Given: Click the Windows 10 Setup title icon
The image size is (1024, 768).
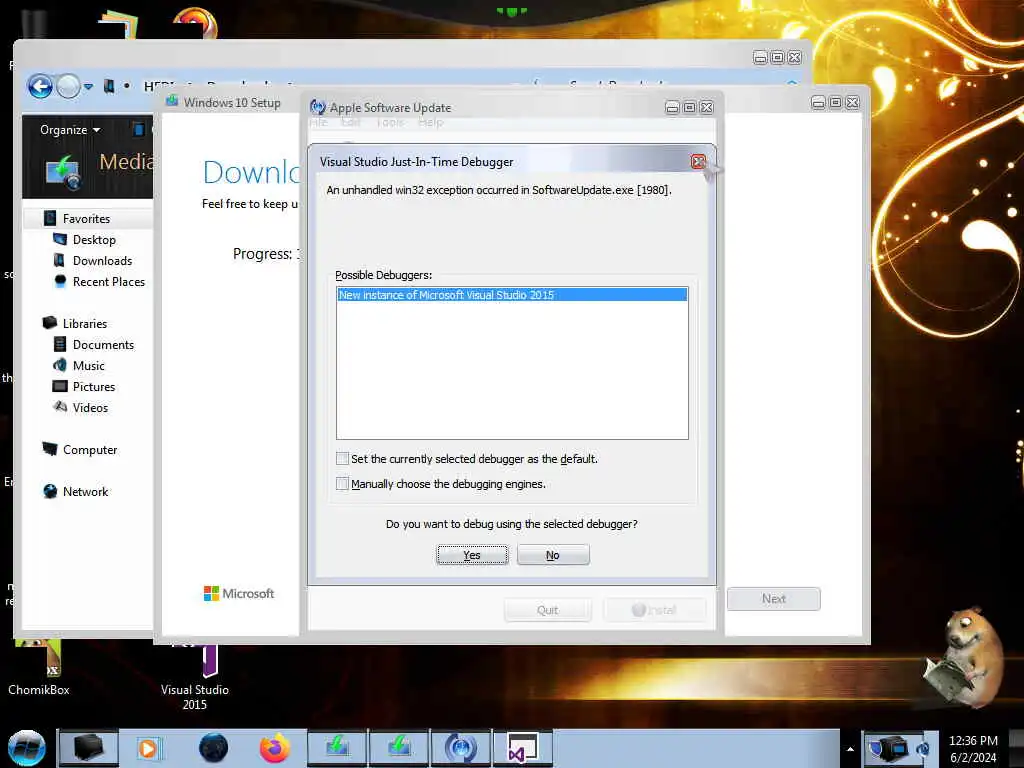Looking at the screenshot, I should tap(172, 101).
